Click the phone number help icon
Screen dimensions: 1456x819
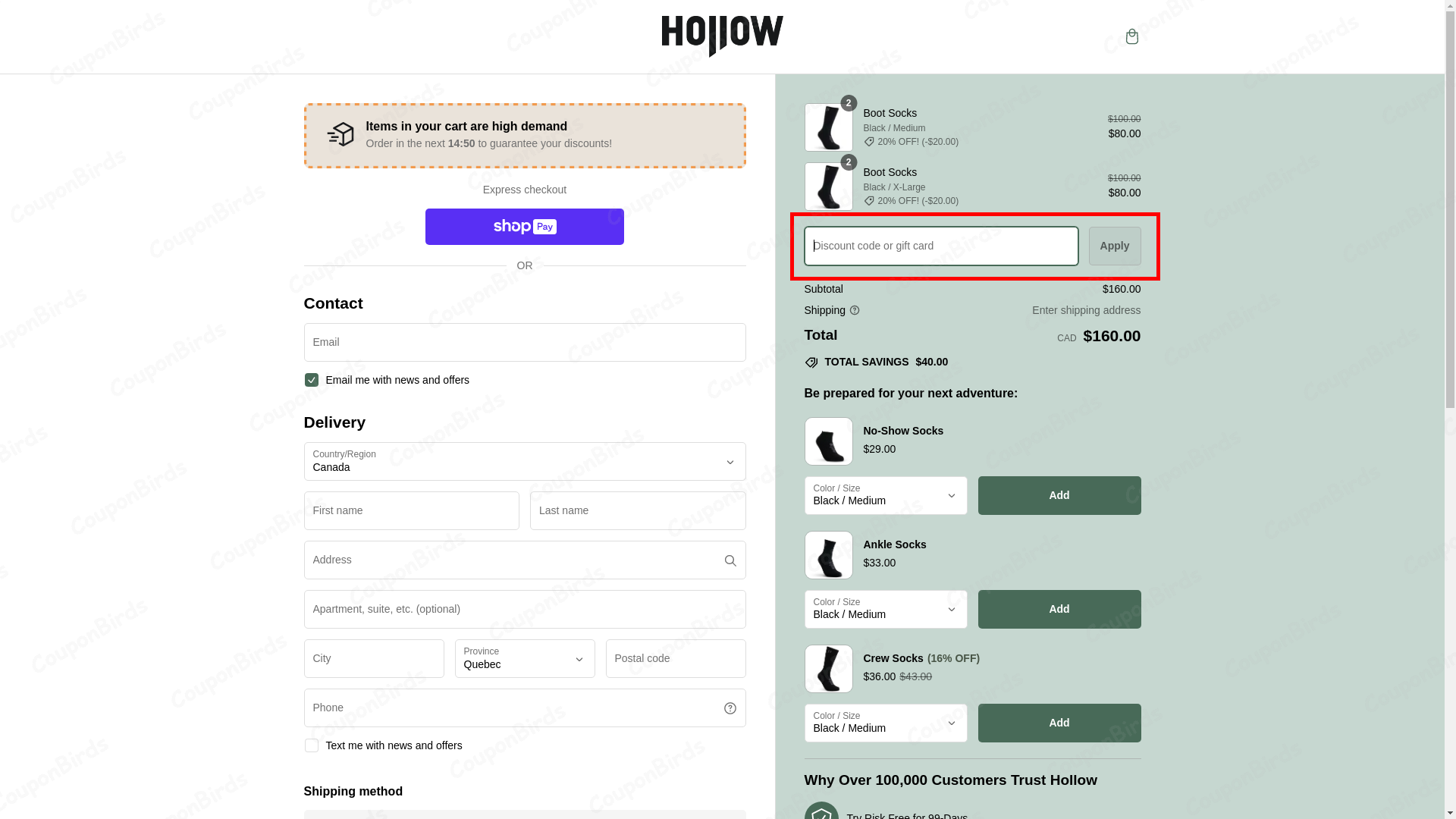point(730,708)
